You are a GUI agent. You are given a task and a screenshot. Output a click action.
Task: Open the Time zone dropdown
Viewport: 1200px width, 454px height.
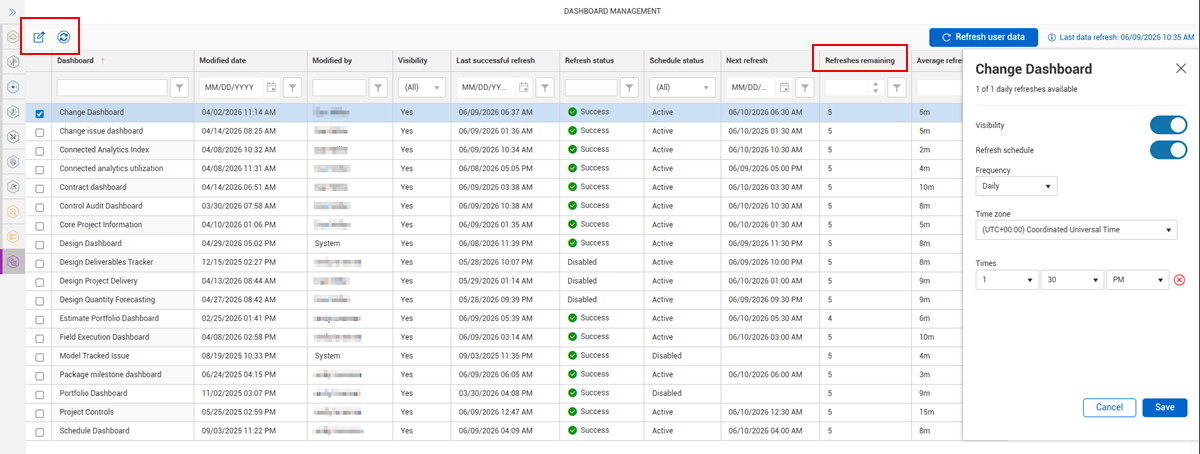pyautogui.click(x=1076, y=230)
